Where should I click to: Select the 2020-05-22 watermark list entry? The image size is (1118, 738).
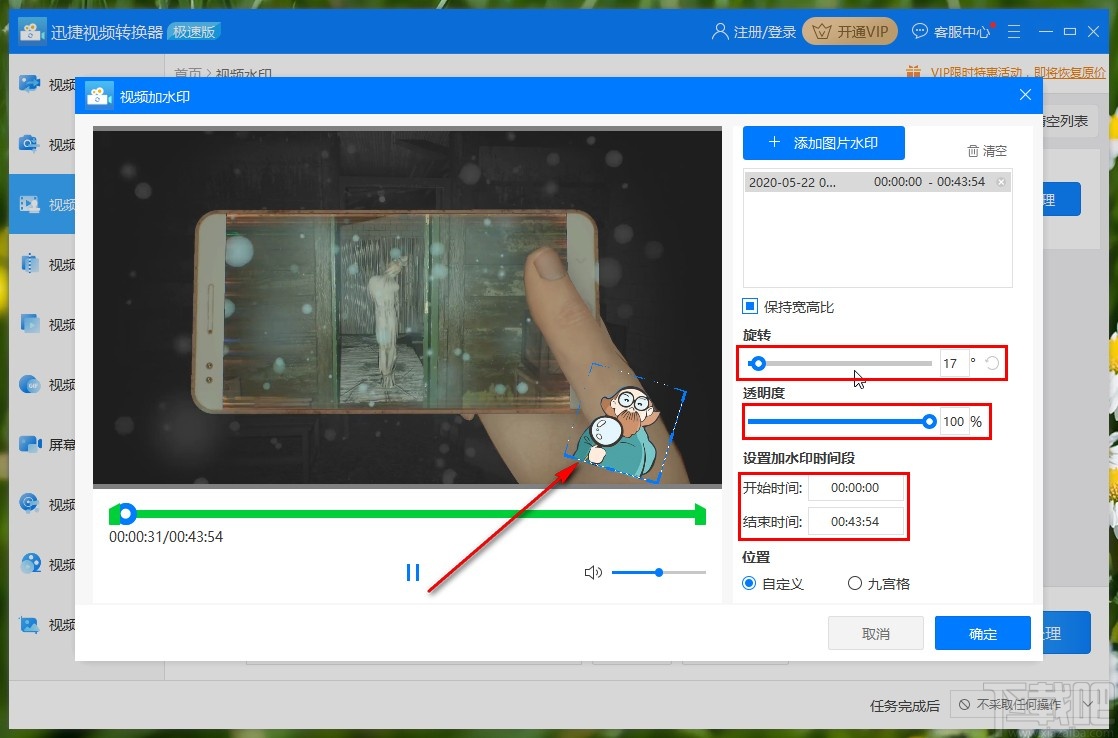pos(877,182)
